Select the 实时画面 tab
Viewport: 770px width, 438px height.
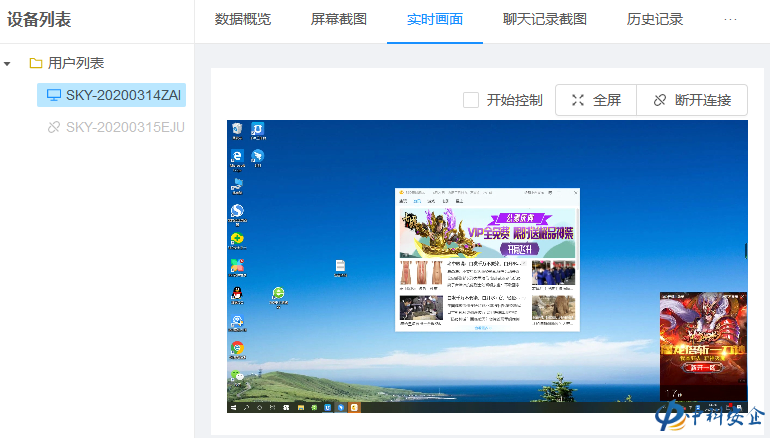click(435, 19)
